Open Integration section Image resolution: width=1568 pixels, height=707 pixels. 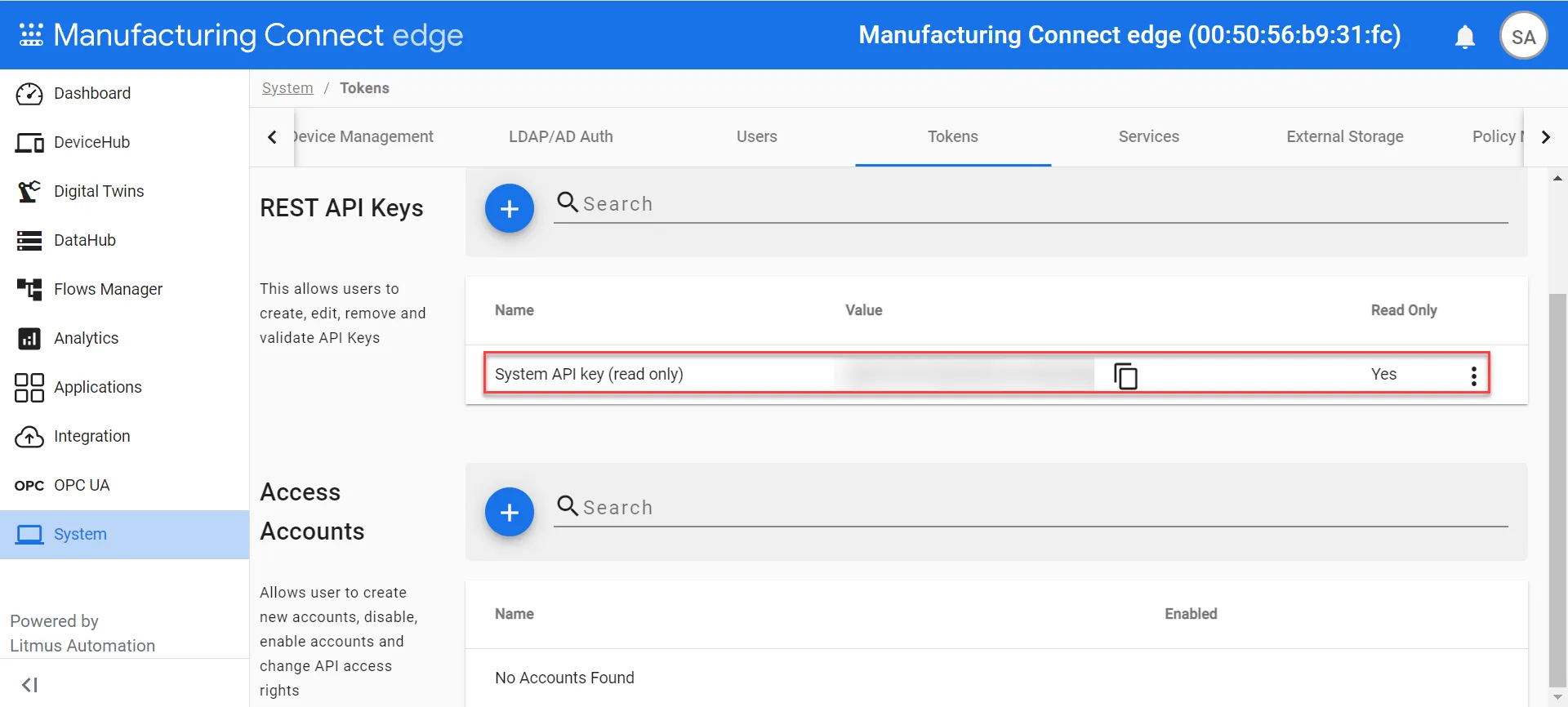[x=124, y=436]
